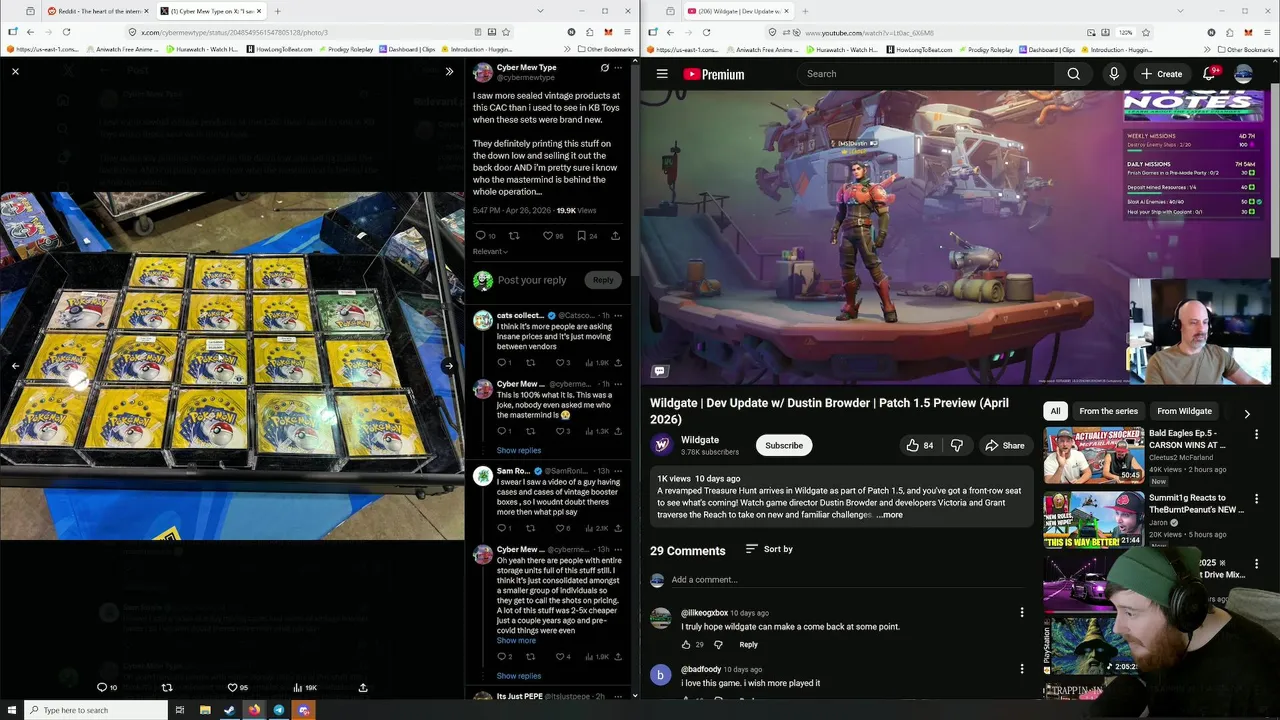
Task: Expand Show more on long Cyber Mew reply
Action: pyautogui.click(x=516, y=640)
